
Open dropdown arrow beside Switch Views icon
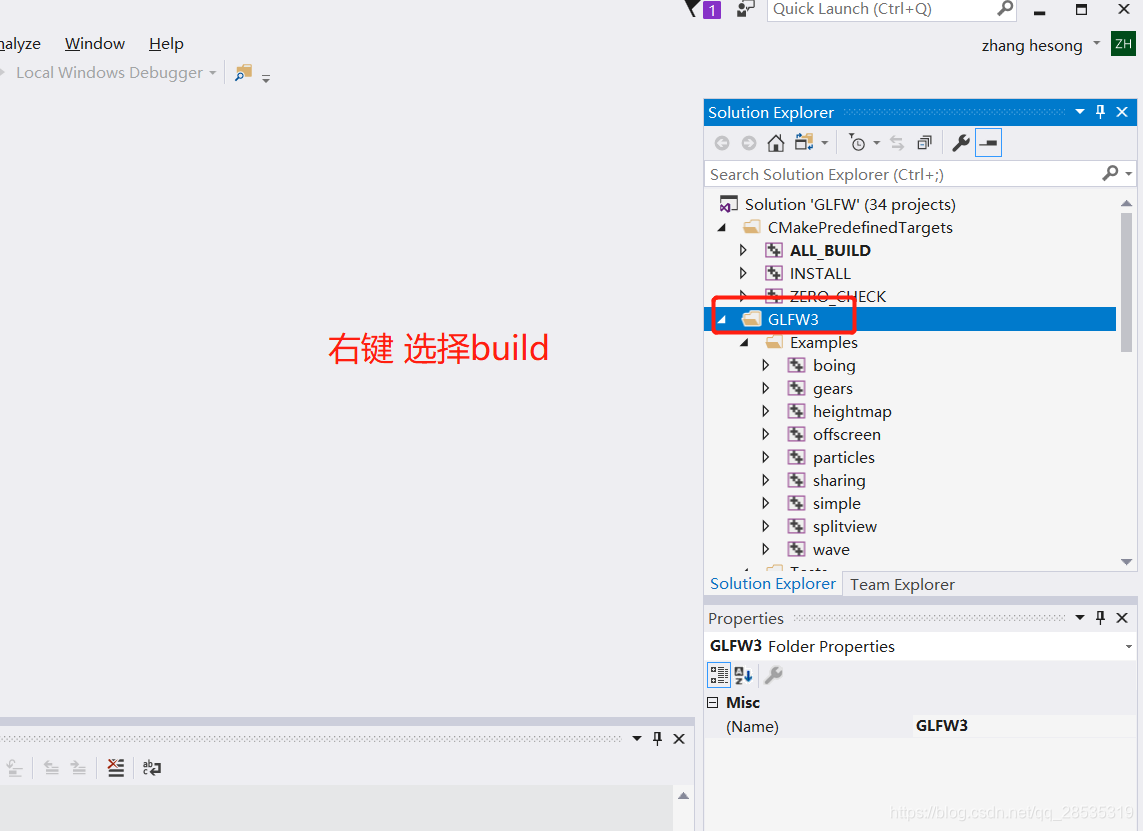click(824, 143)
